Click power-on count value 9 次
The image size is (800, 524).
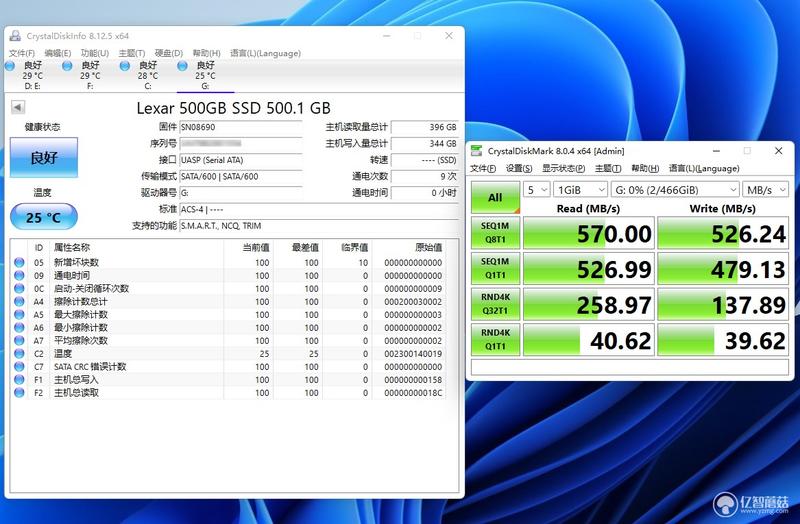[424, 176]
